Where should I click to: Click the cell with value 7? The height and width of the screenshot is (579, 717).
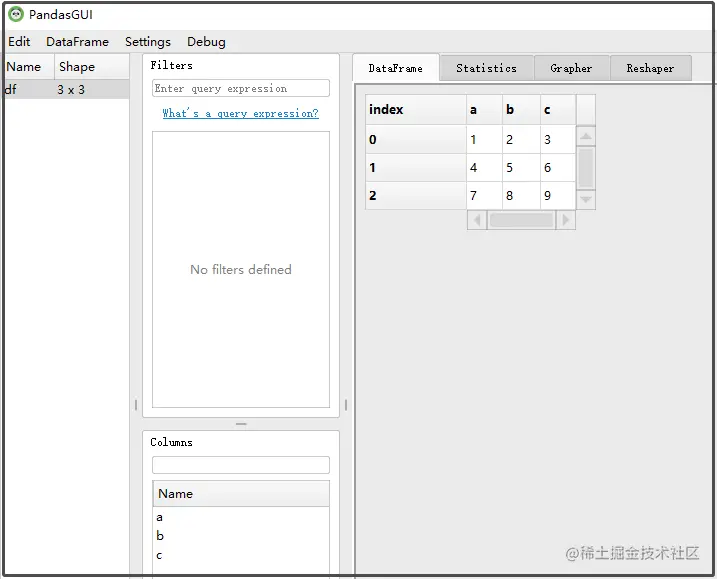[x=484, y=196]
